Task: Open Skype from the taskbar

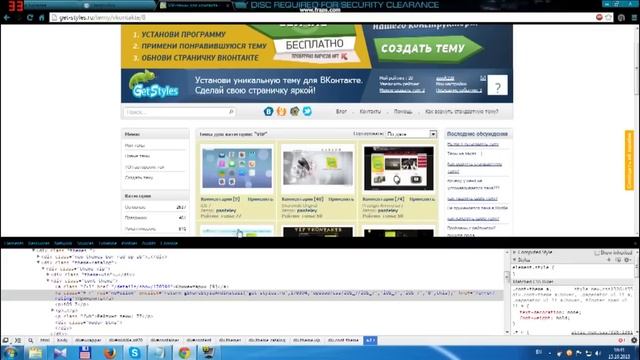Action: point(134,353)
